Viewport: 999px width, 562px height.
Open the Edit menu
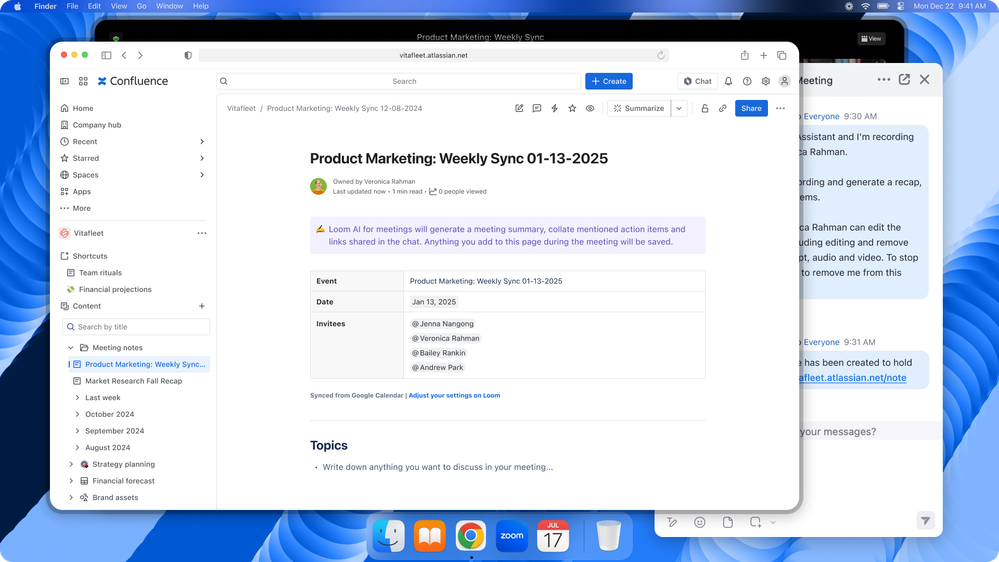94,6
